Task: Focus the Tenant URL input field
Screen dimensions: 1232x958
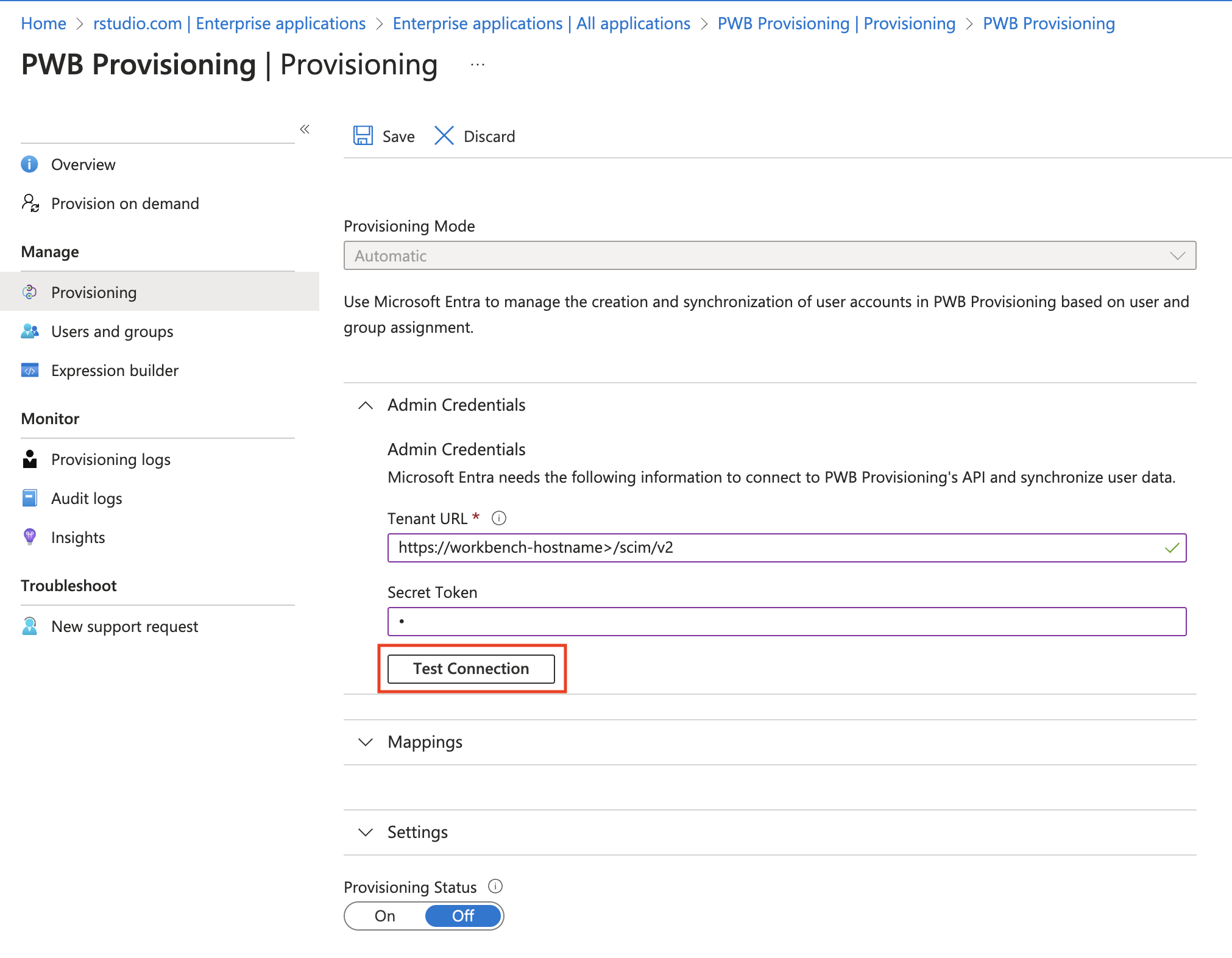Action: tap(787, 547)
